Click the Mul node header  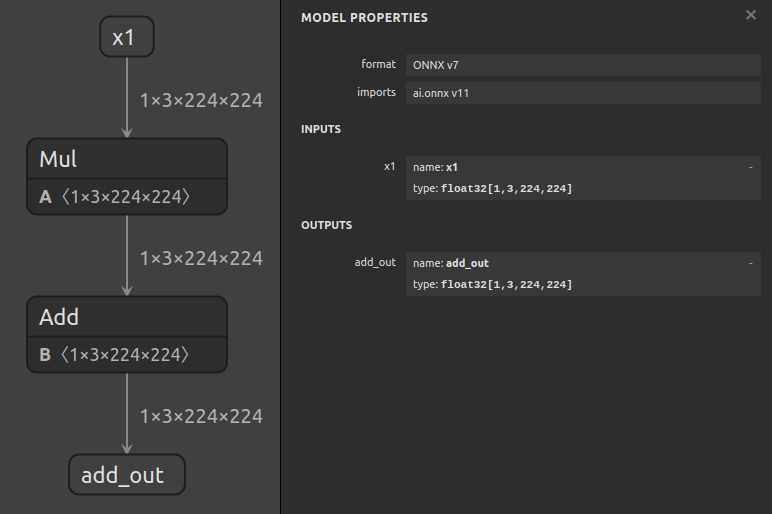(126, 159)
